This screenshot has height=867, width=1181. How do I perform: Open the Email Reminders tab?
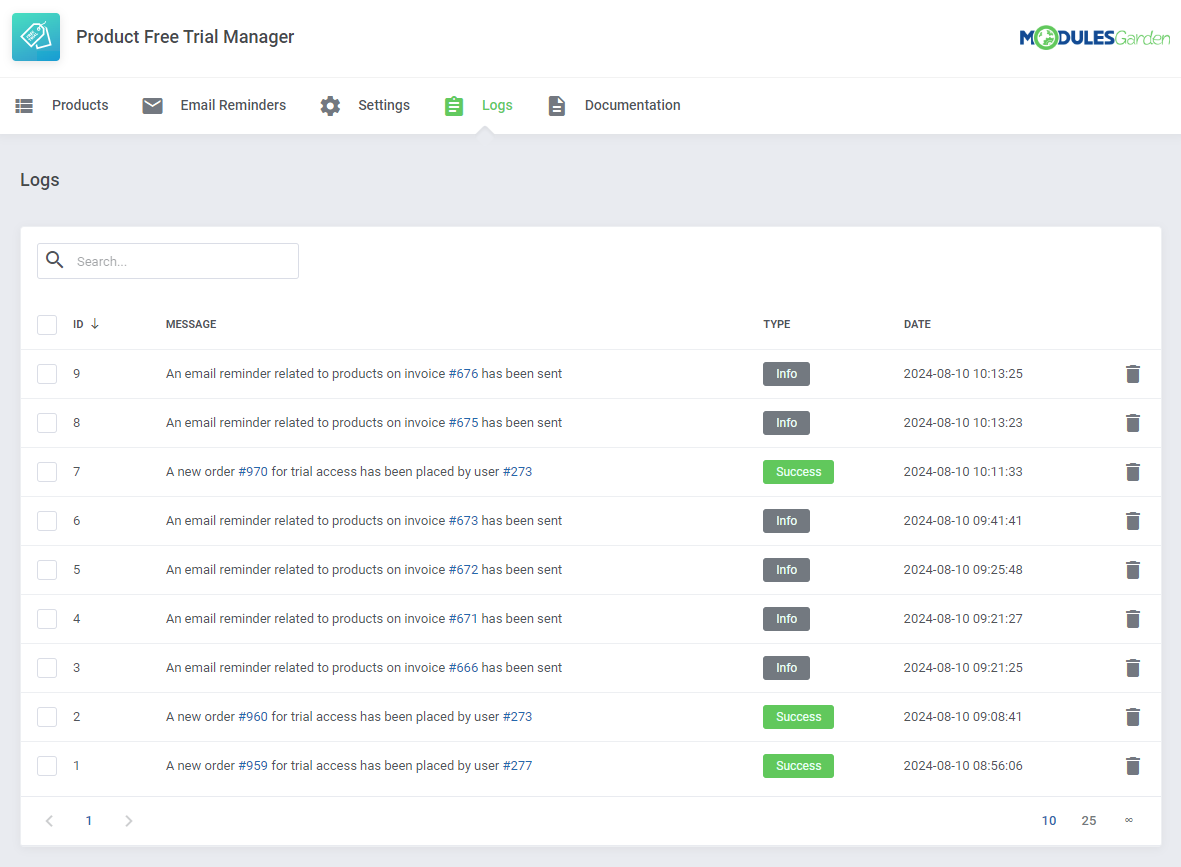pyautogui.click(x=232, y=105)
